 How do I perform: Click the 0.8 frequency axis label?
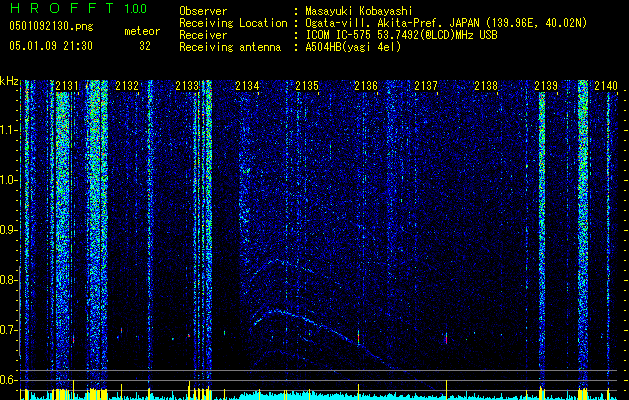[x=9, y=280]
